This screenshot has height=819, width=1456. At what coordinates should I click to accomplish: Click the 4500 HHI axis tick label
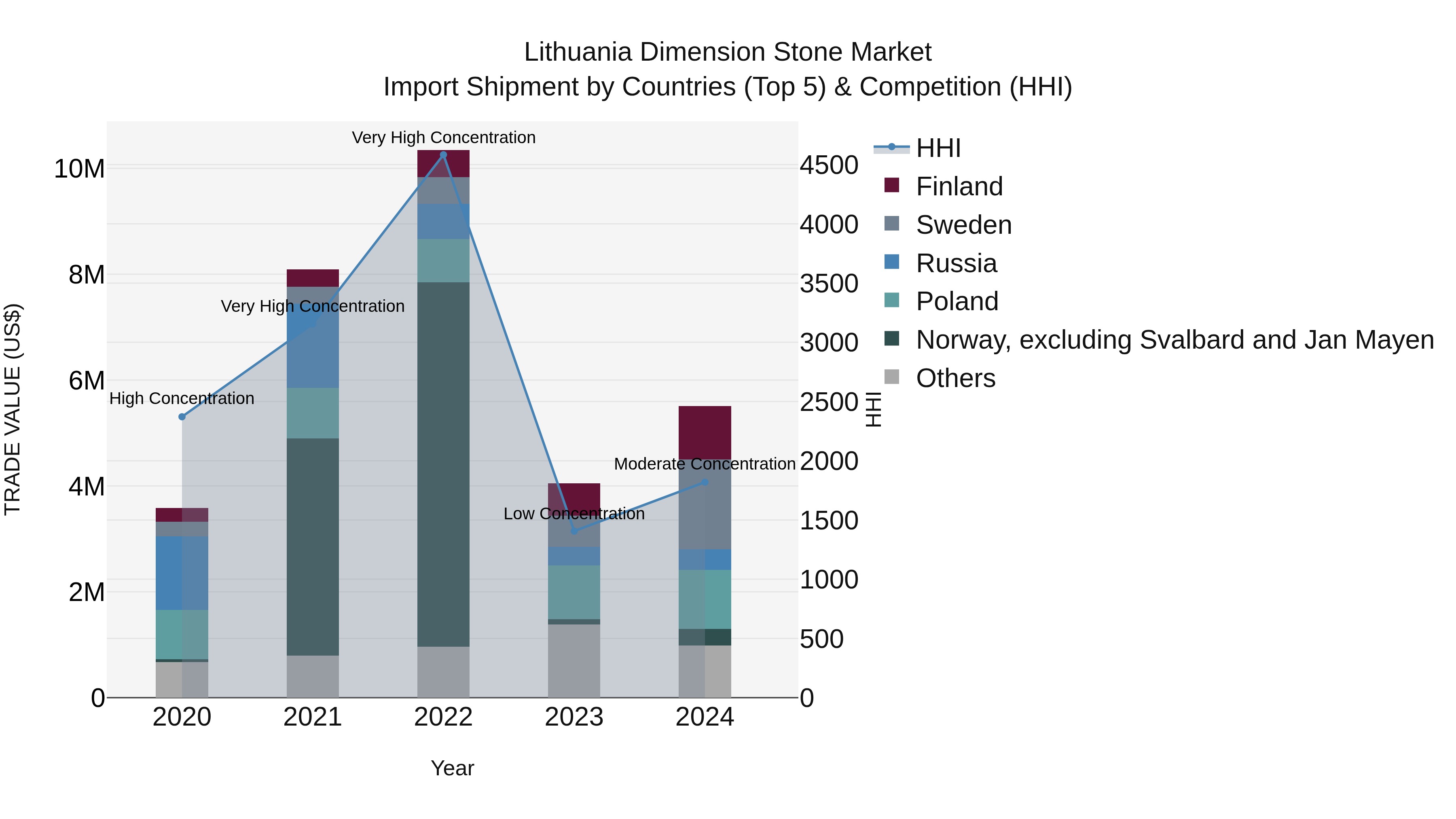[829, 165]
